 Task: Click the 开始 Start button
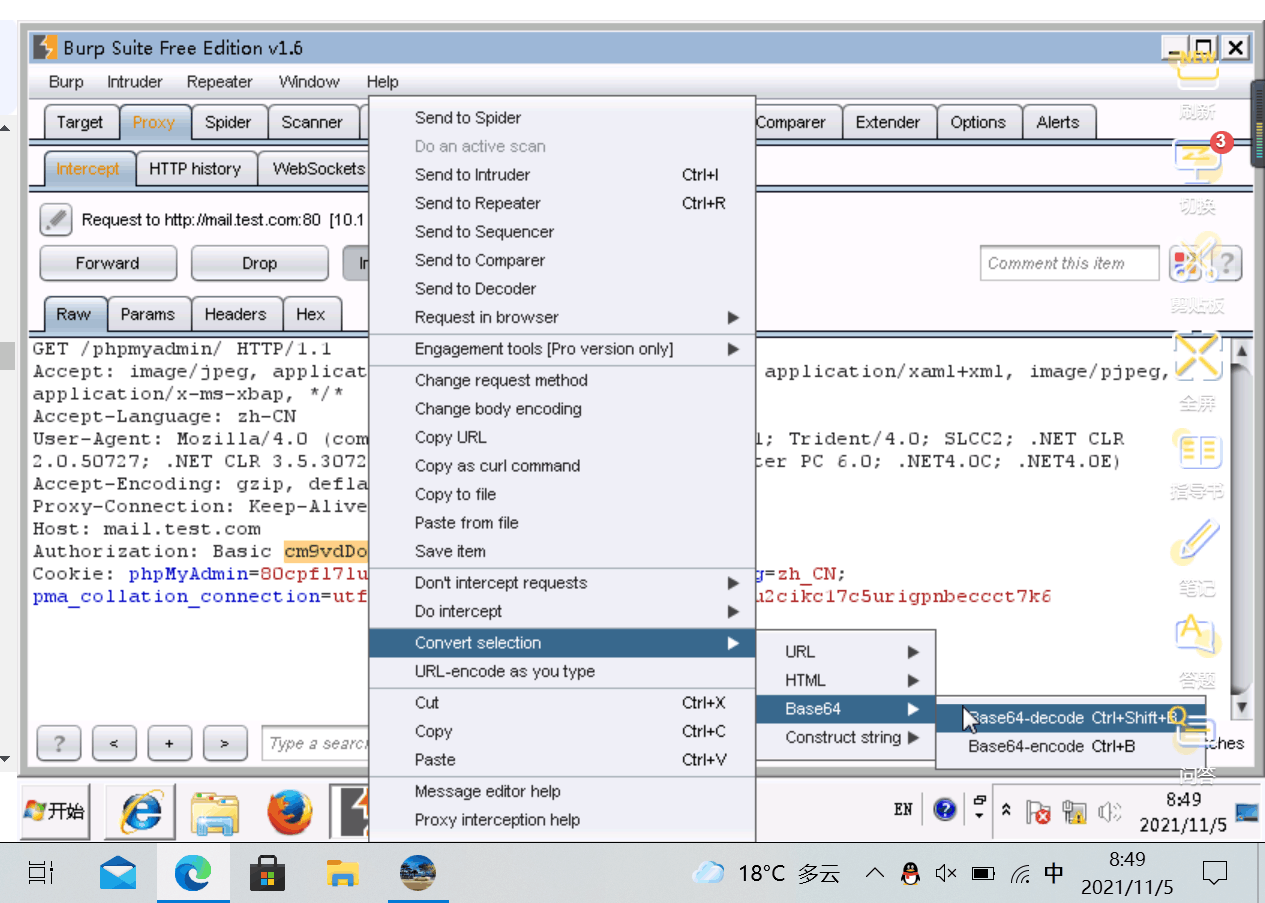(55, 811)
